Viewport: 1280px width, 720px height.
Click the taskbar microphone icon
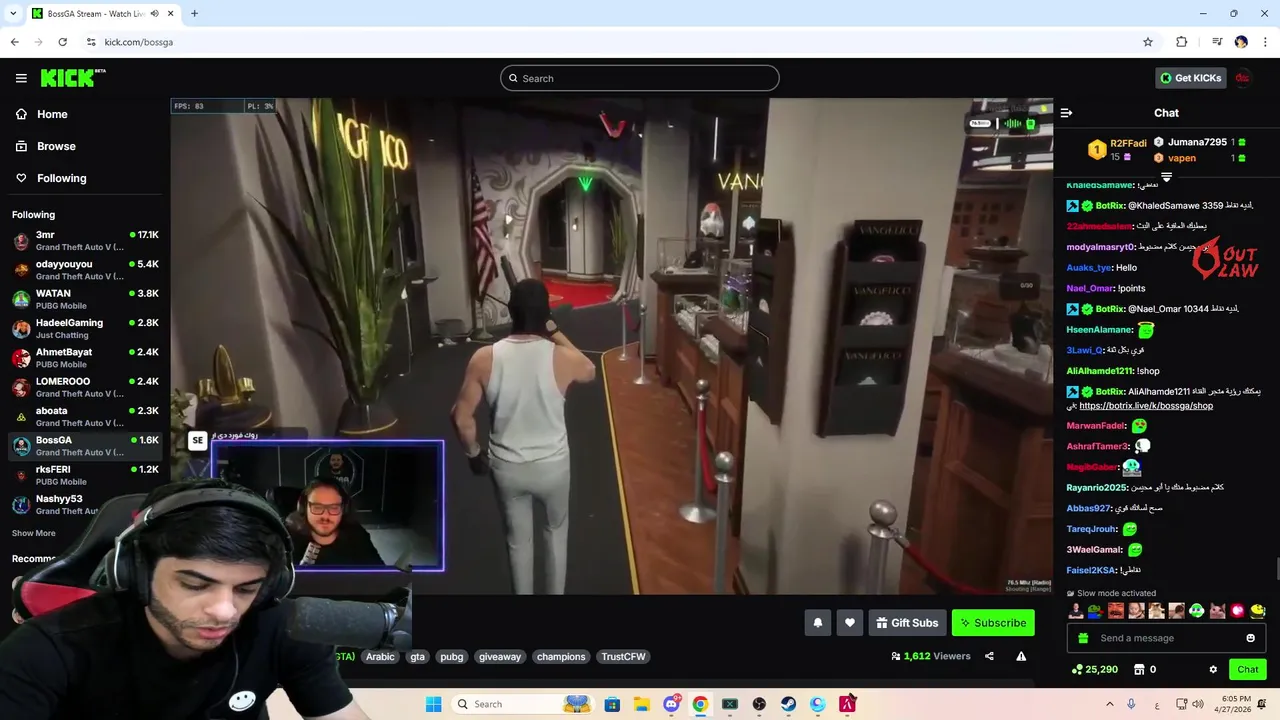pos(1131,704)
